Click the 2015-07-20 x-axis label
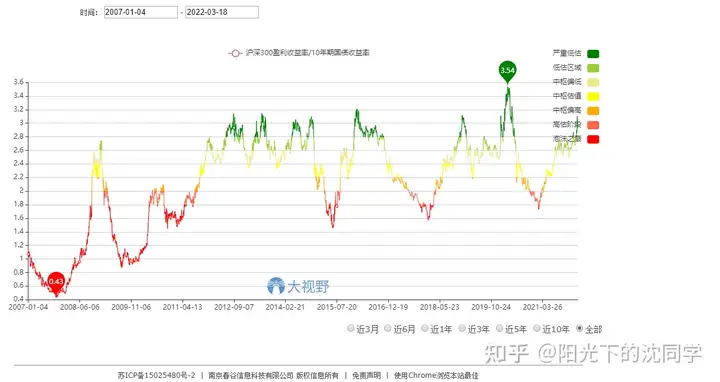Viewport: 720px width, 382px height. 337,307
